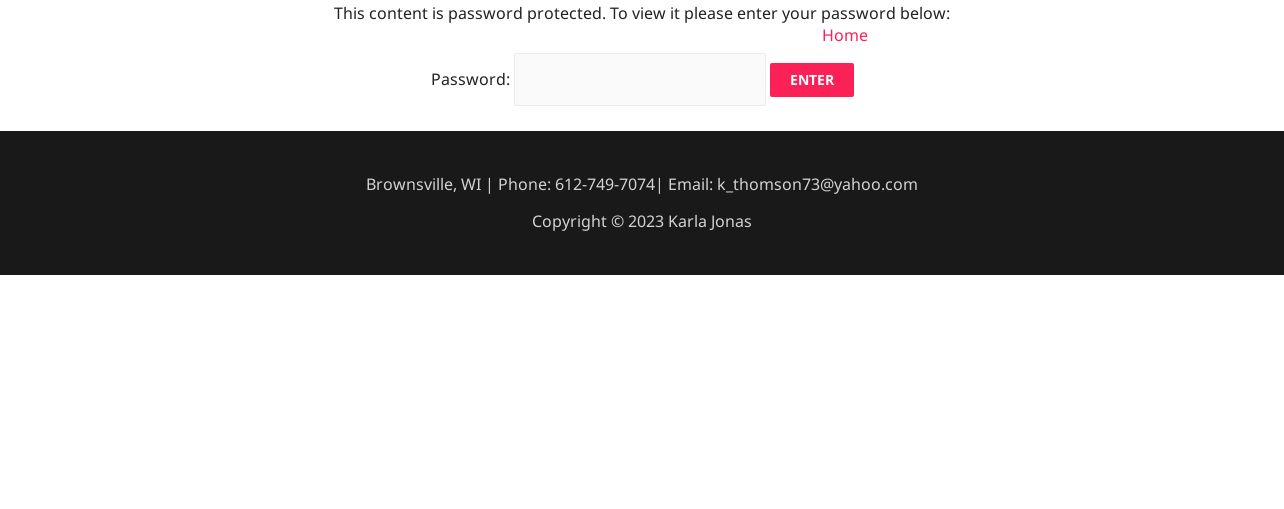Screen dimensions: 1284x509
Task: Click the password protected notice text
Action: 642,13
